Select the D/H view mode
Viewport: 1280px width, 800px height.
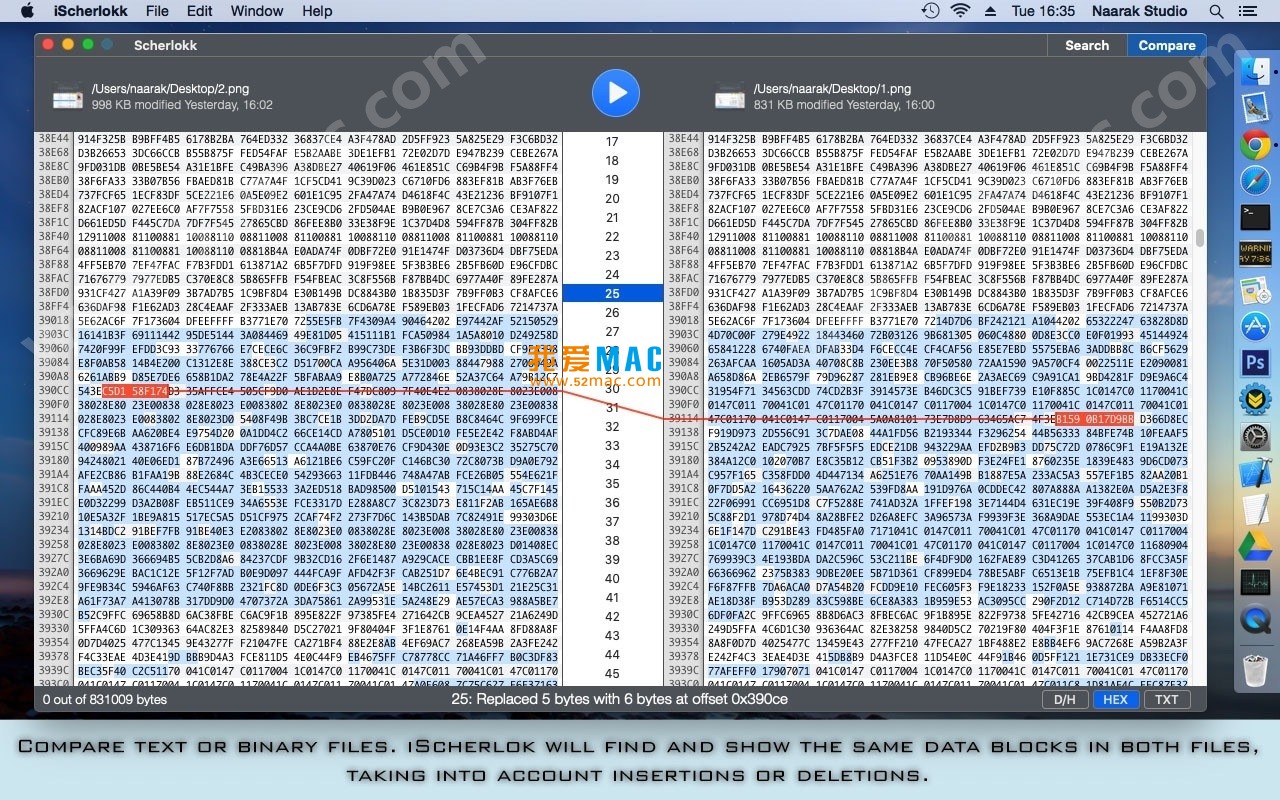(1065, 699)
